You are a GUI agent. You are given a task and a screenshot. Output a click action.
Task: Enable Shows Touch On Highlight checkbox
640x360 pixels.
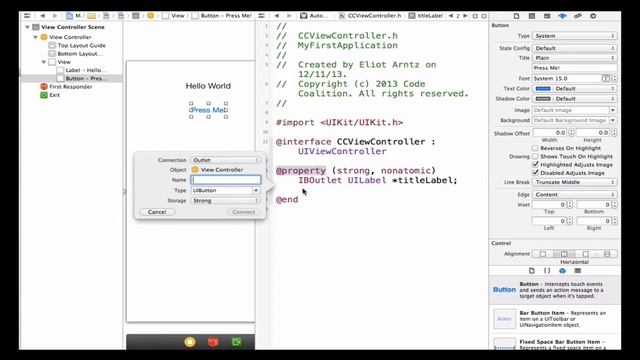535,156
